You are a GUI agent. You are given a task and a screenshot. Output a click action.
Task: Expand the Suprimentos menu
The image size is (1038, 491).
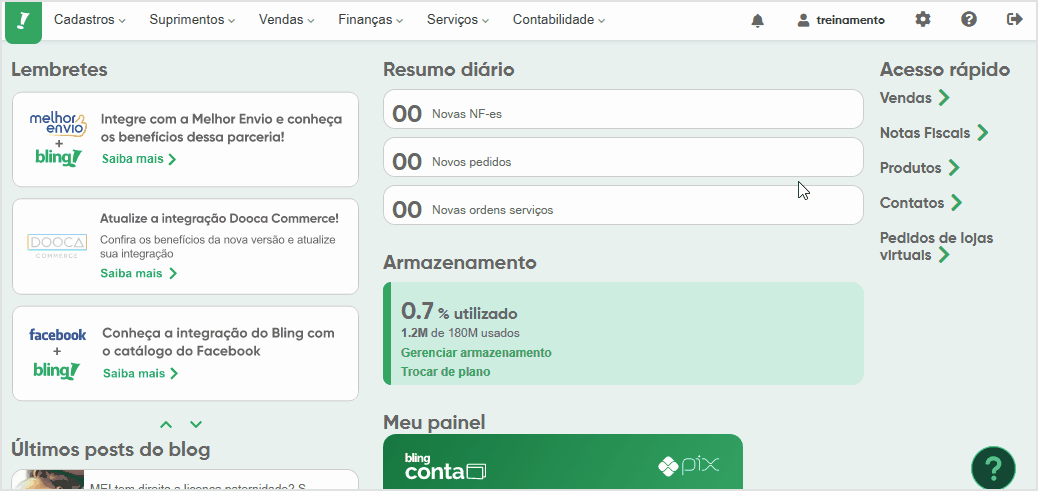(x=192, y=20)
